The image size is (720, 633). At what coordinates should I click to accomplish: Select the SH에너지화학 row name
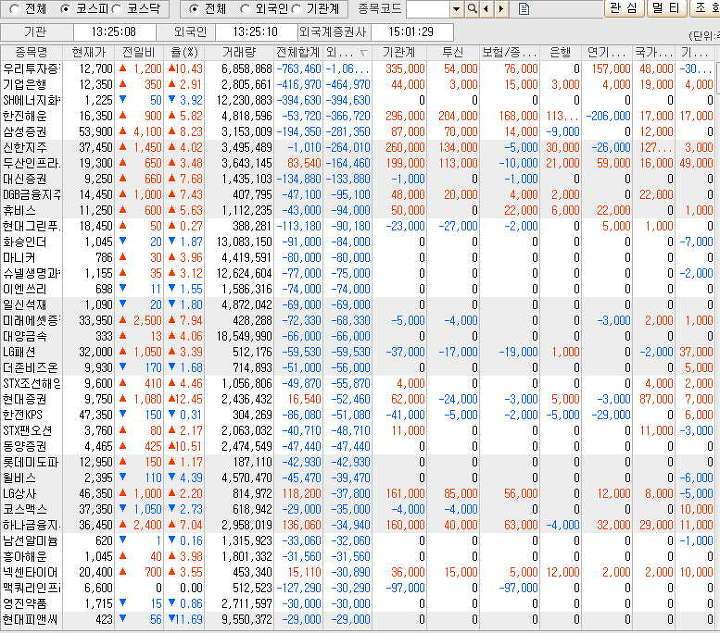pyautogui.click(x=31, y=100)
